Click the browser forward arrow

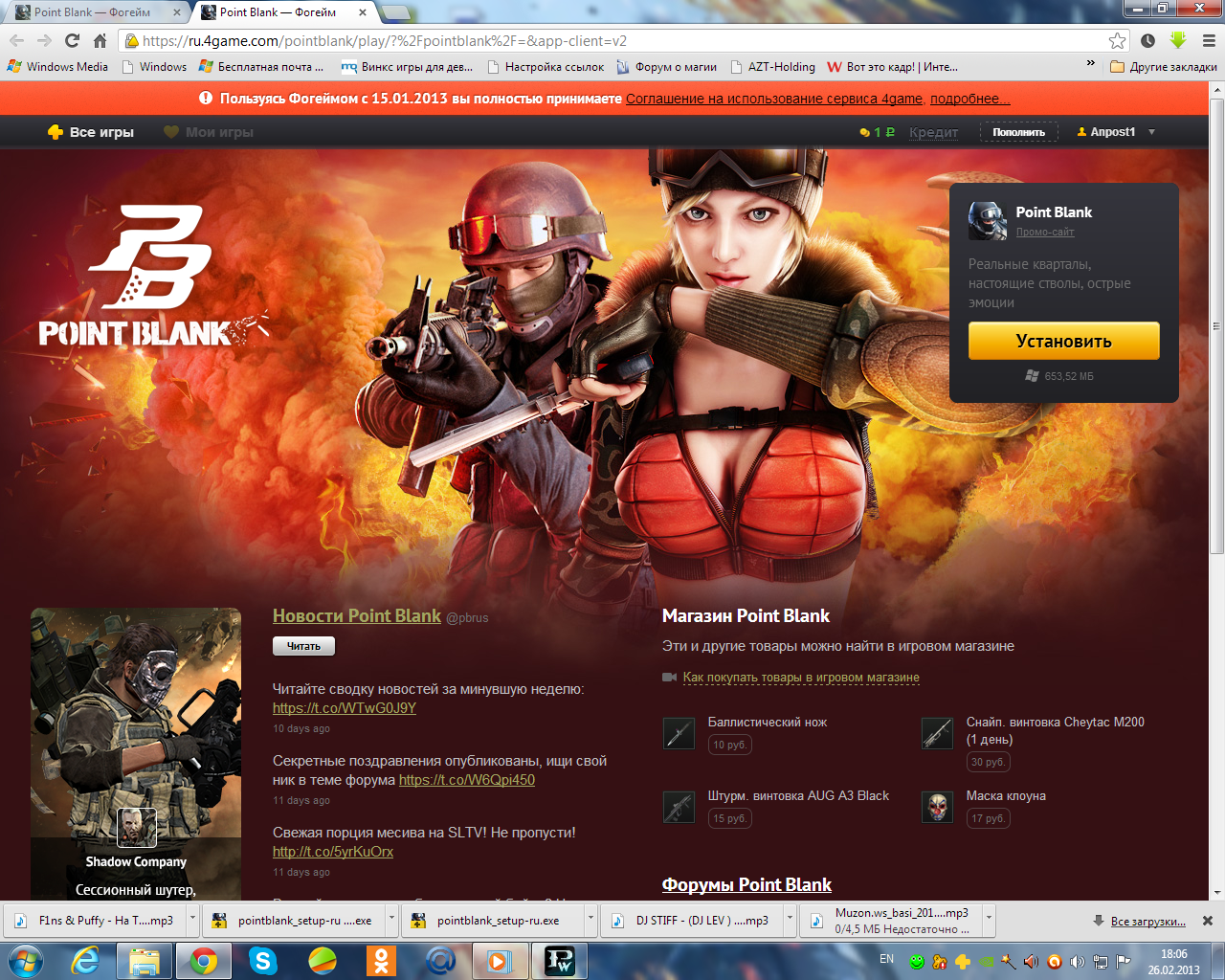44,40
